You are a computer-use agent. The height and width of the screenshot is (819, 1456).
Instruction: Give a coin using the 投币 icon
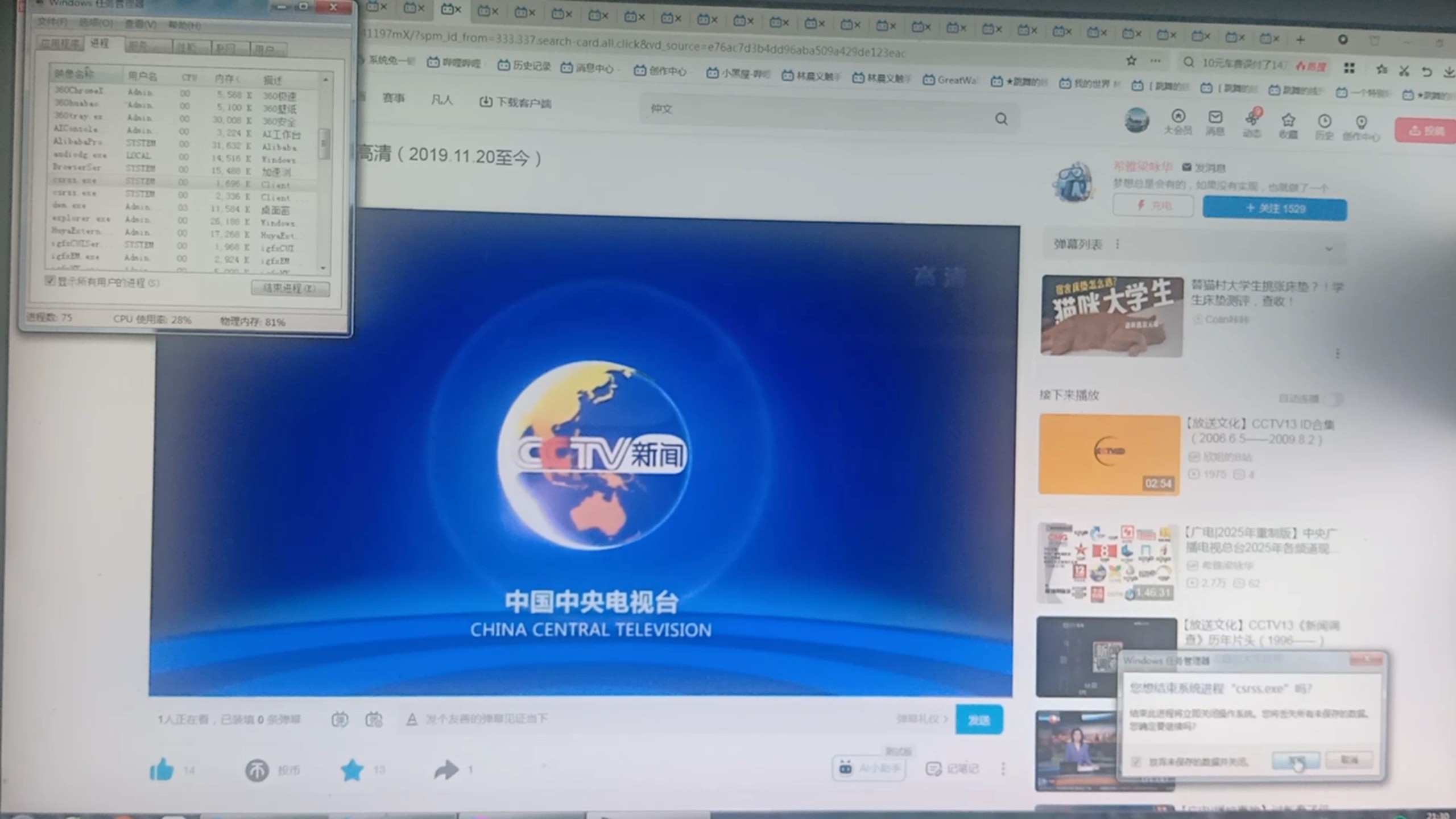pyautogui.click(x=257, y=771)
